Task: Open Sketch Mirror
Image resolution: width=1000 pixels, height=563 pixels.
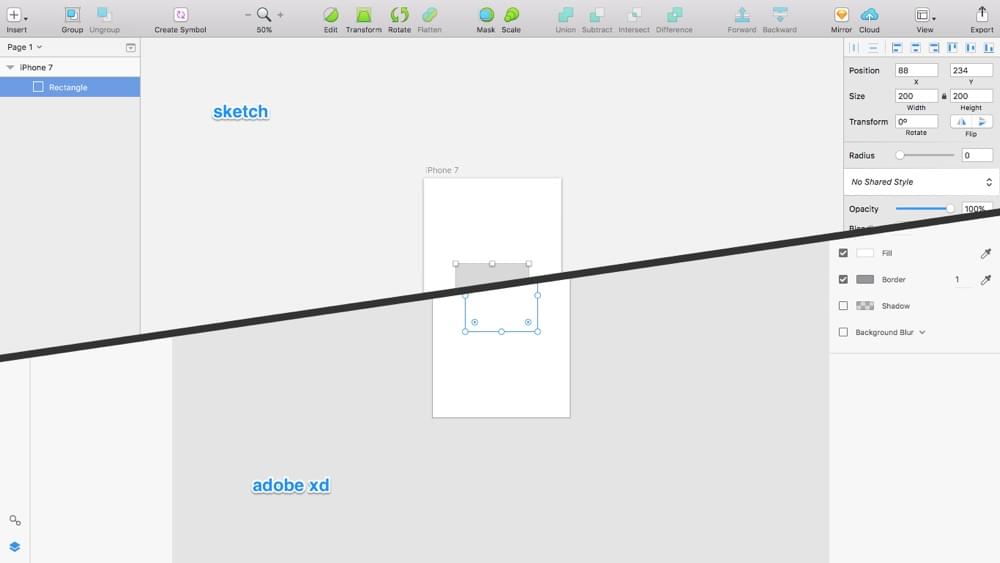Action: coord(841,15)
